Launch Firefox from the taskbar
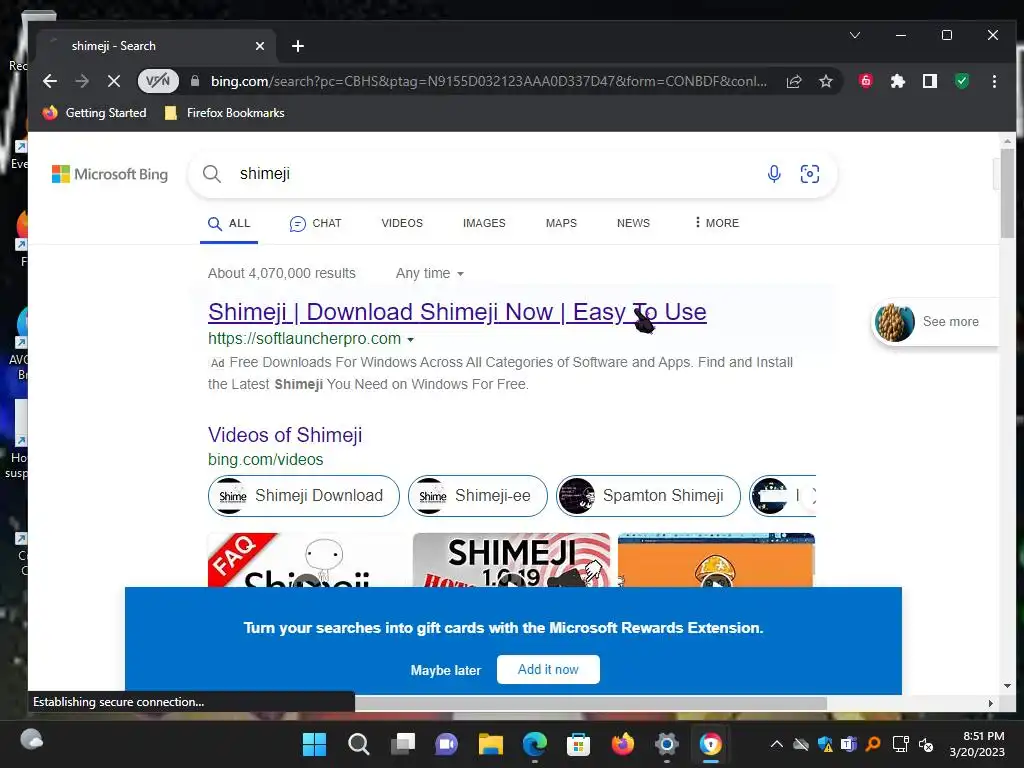Viewport: 1024px width, 768px height. point(622,744)
